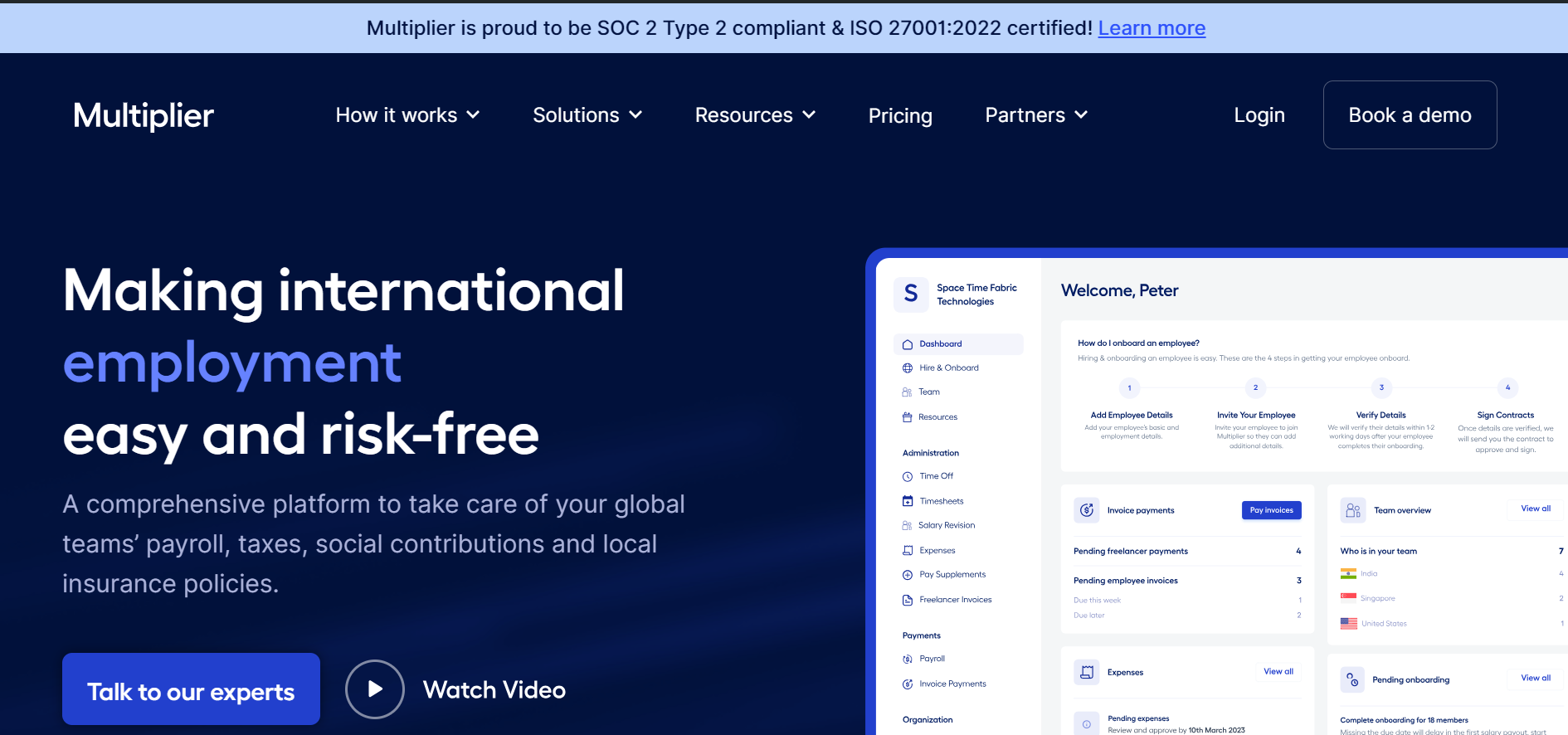
Task: Click the India flag icon
Action: [1349, 573]
